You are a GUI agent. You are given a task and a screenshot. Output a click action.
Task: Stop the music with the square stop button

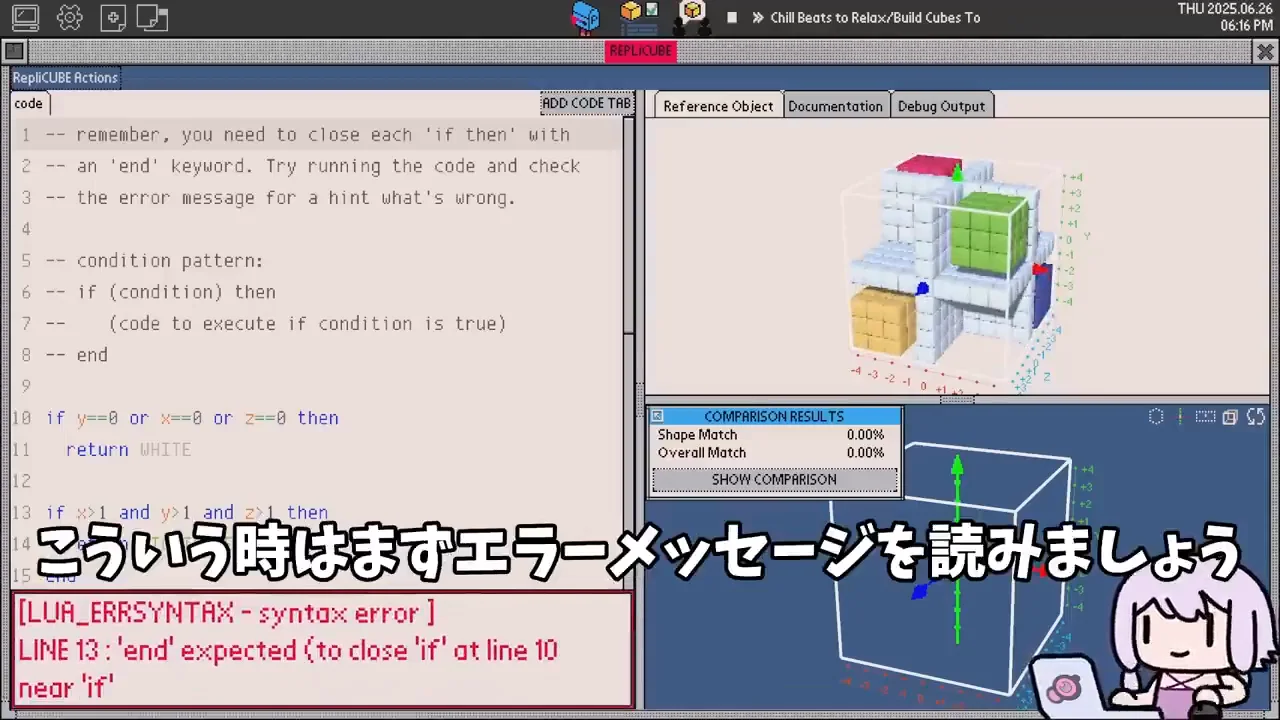coord(732,18)
